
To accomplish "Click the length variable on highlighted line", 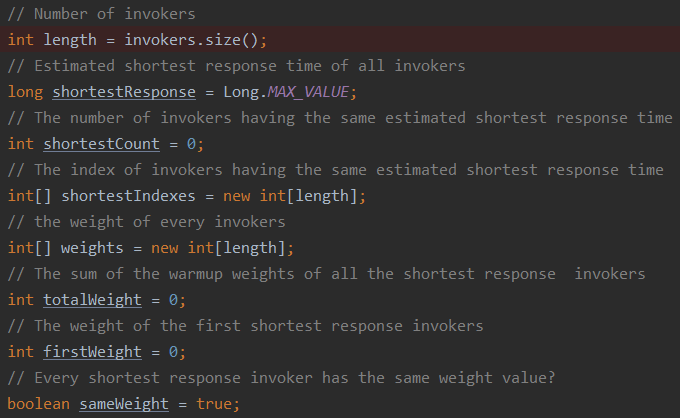I will [x=70, y=40].
